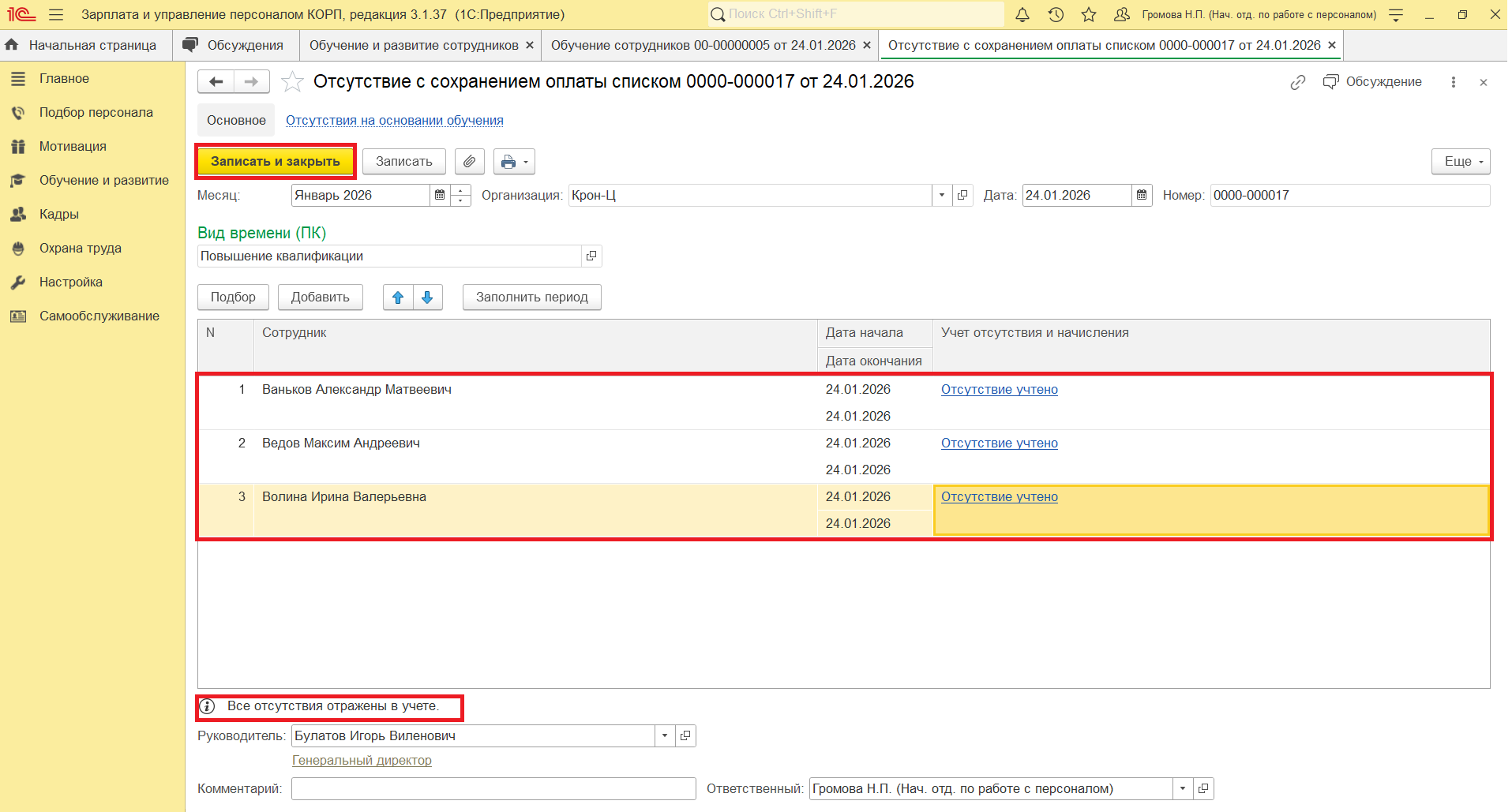Viewport: 1512px width, 812px height.
Task: Open the printer icon print menu
Action: pyautogui.click(x=513, y=162)
